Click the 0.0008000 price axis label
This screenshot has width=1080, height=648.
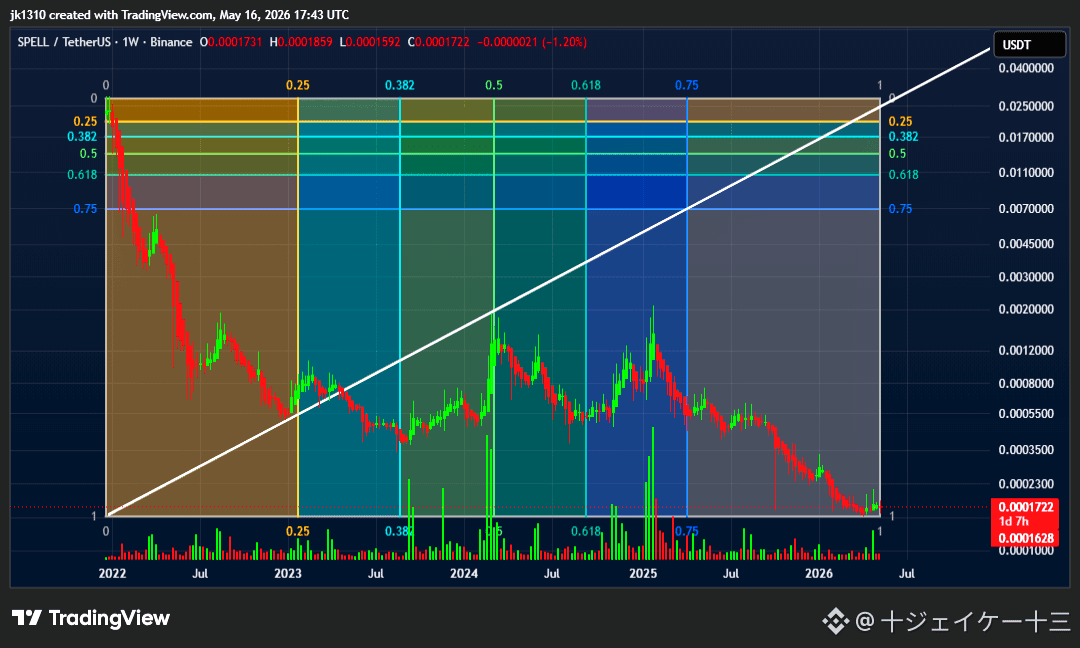[1026, 384]
